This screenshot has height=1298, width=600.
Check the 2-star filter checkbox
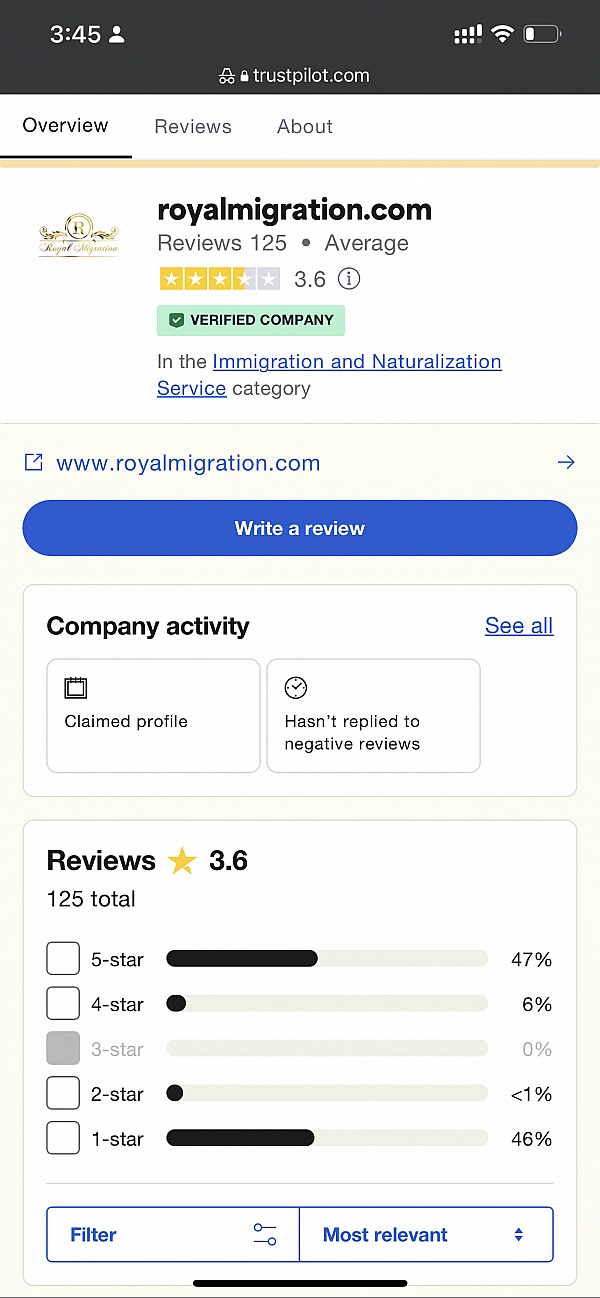(63, 1094)
